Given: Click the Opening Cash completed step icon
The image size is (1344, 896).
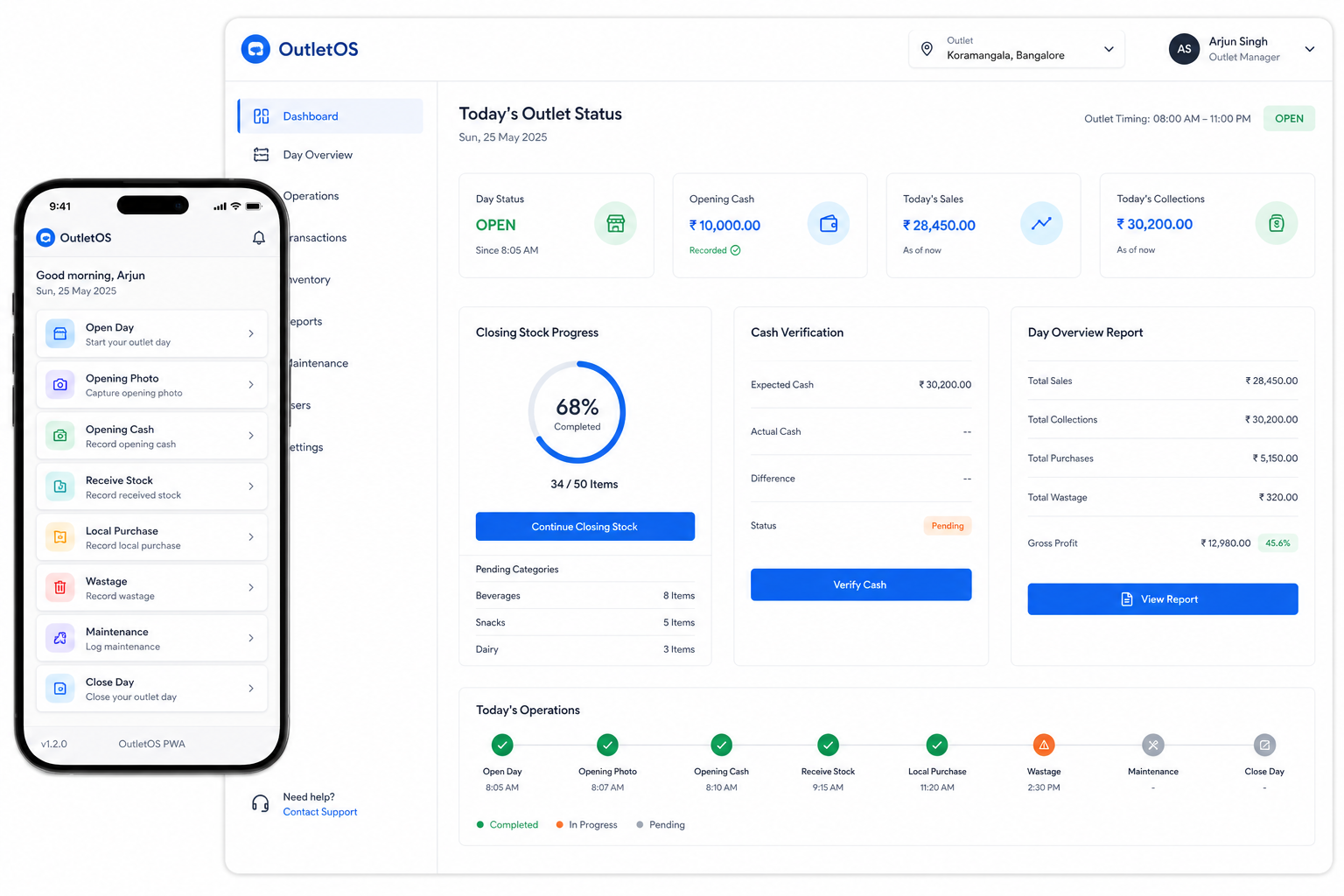Looking at the screenshot, I should click(x=721, y=745).
